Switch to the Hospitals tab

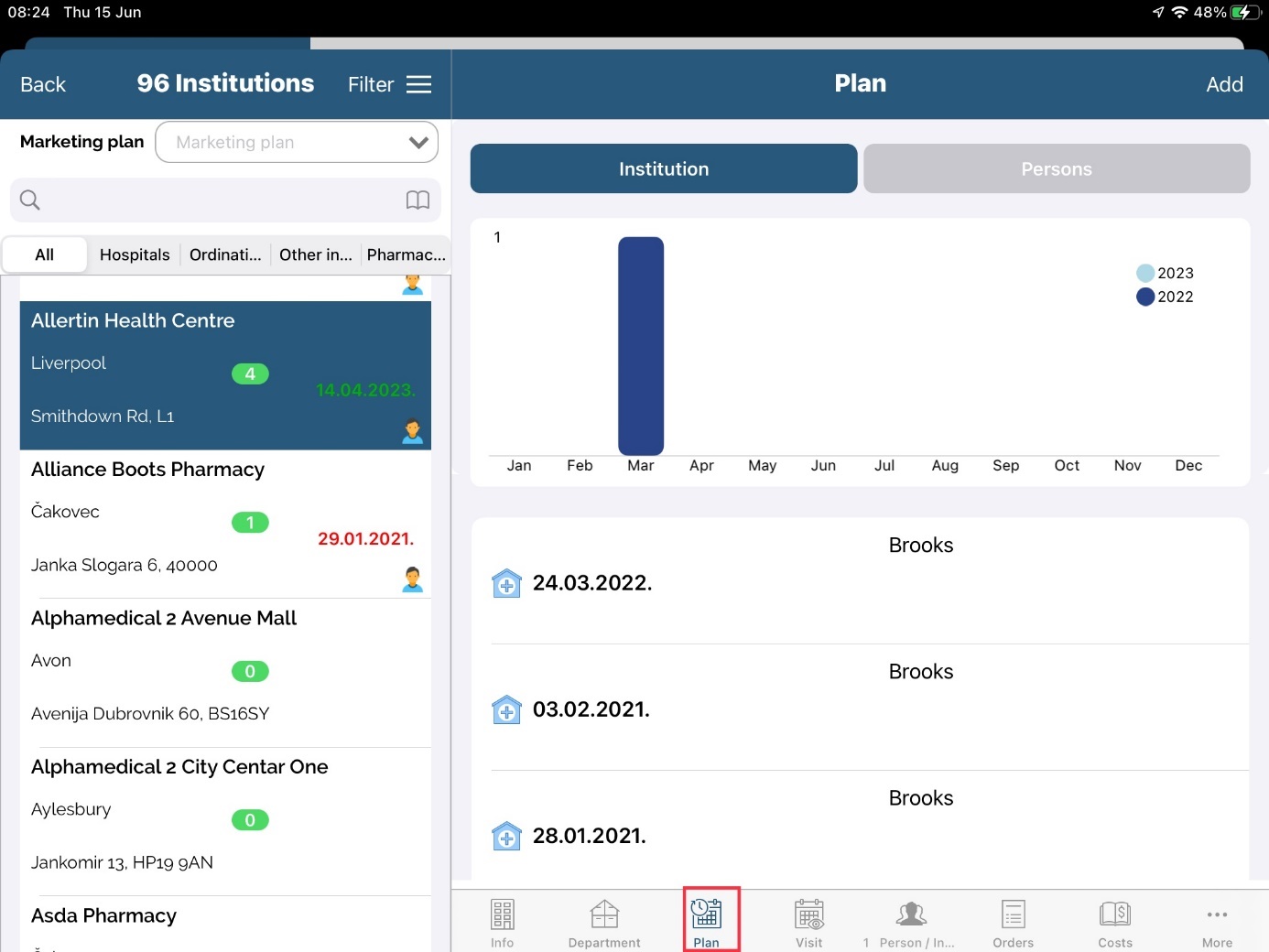click(x=135, y=254)
